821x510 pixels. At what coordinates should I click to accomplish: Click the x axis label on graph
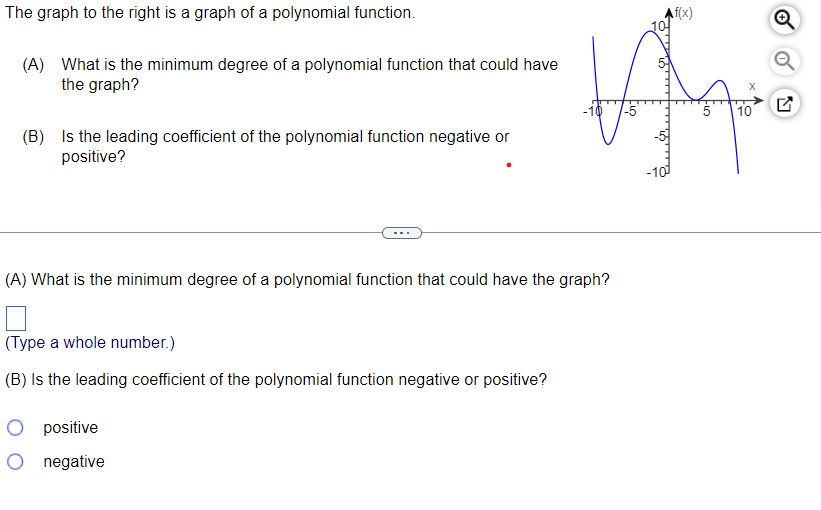(752, 86)
